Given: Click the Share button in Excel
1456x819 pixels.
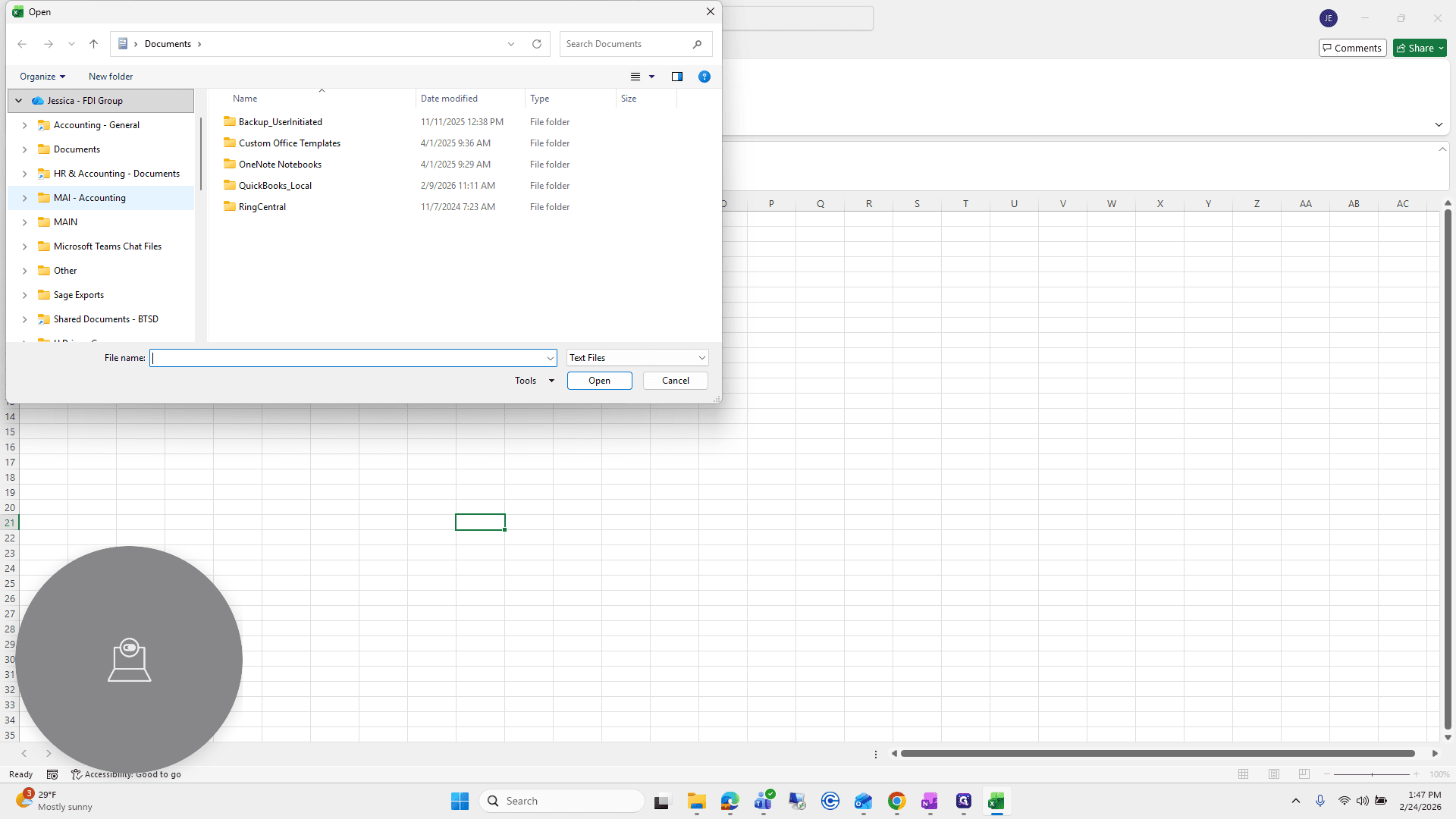Looking at the screenshot, I should tap(1420, 48).
